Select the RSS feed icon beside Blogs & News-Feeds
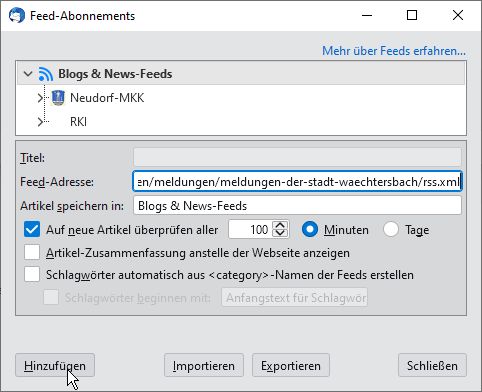The height and width of the screenshot is (392, 482). click(x=46, y=74)
